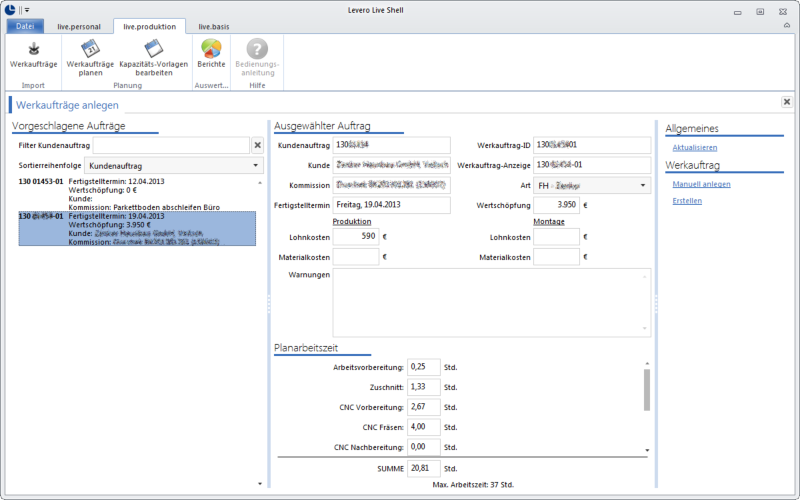This screenshot has height=500, width=800.
Task: Collapse the ribbon with the chevron
Action: (787, 25)
